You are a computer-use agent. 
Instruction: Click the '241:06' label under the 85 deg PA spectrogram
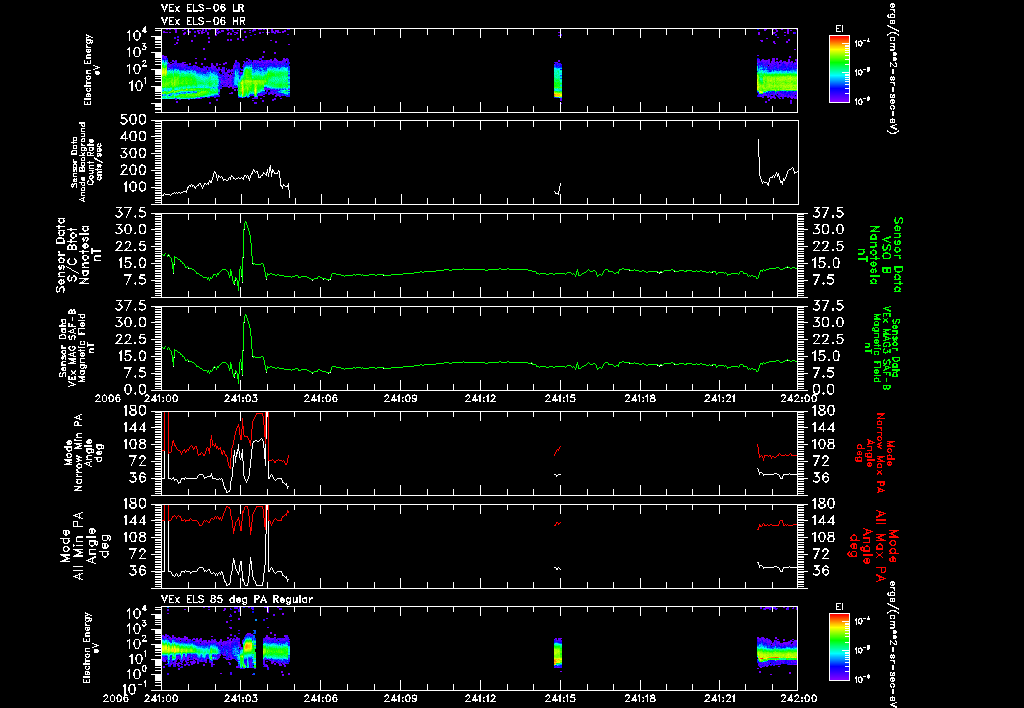[320, 697]
